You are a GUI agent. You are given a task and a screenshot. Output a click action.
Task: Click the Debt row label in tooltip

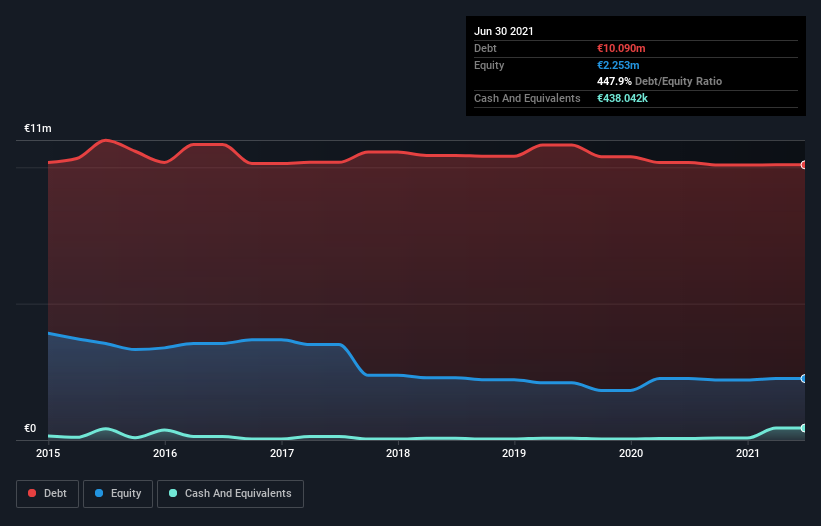pyautogui.click(x=485, y=48)
